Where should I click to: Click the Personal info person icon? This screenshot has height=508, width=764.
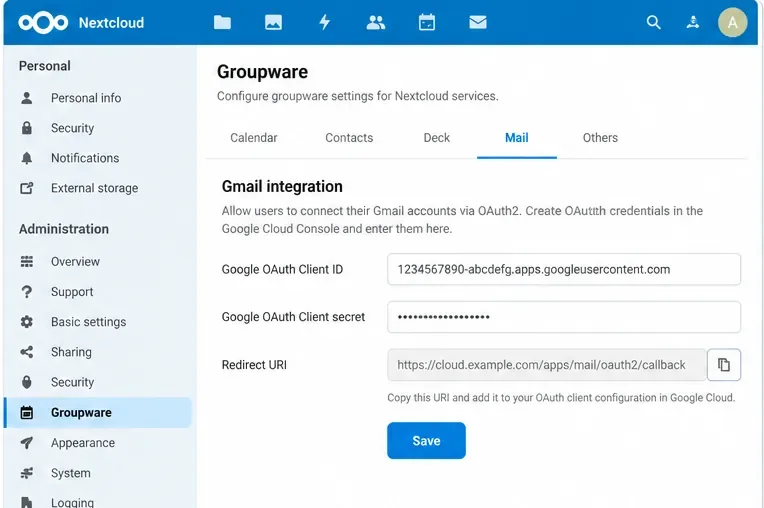pyautogui.click(x=27, y=98)
